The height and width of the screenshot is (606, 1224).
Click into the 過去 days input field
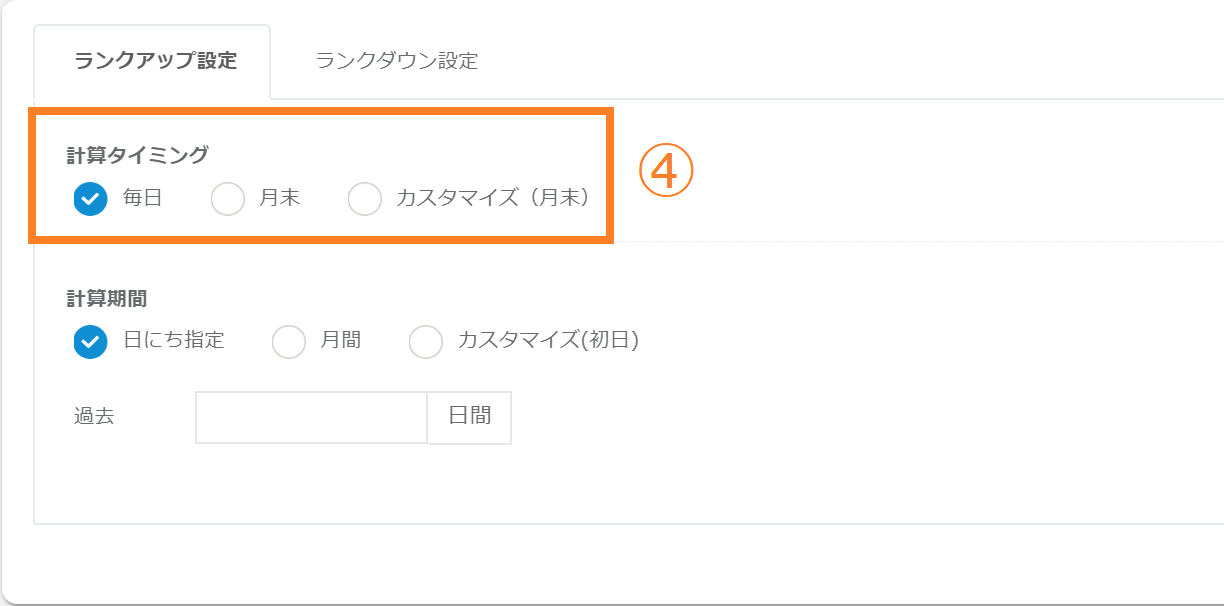point(311,417)
